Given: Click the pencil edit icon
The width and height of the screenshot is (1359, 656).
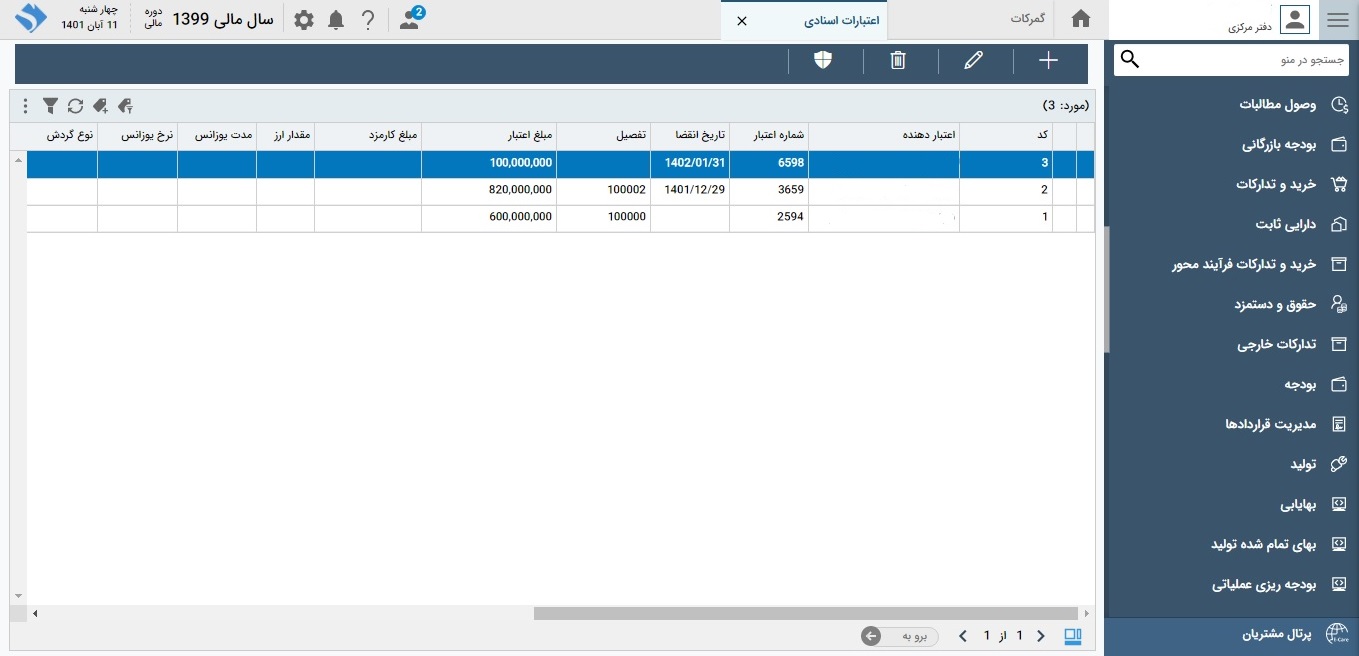Looking at the screenshot, I should pyautogui.click(x=973, y=61).
